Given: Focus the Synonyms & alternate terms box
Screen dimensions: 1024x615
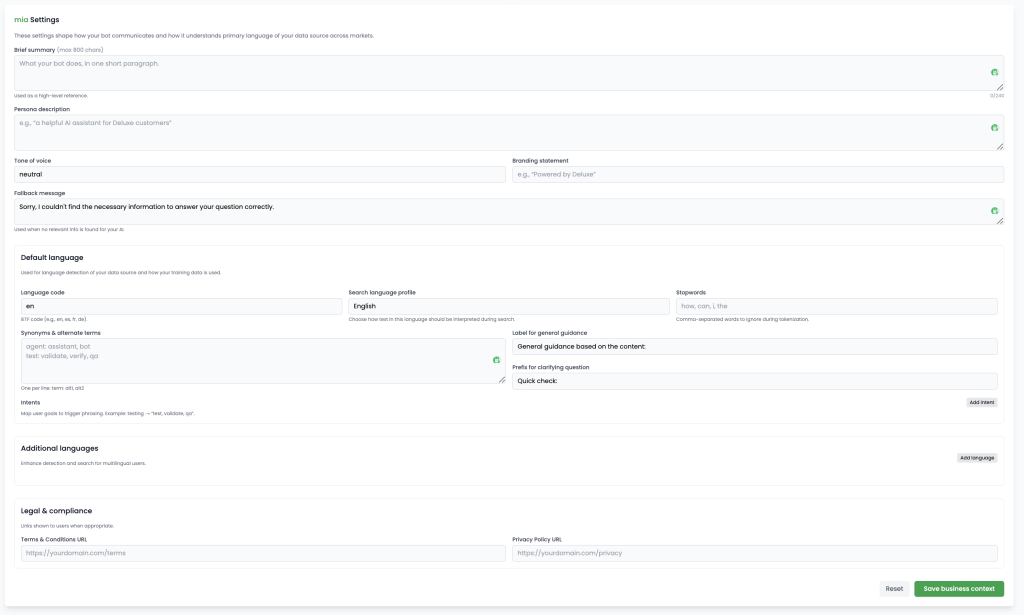Looking at the screenshot, I should 263,360.
